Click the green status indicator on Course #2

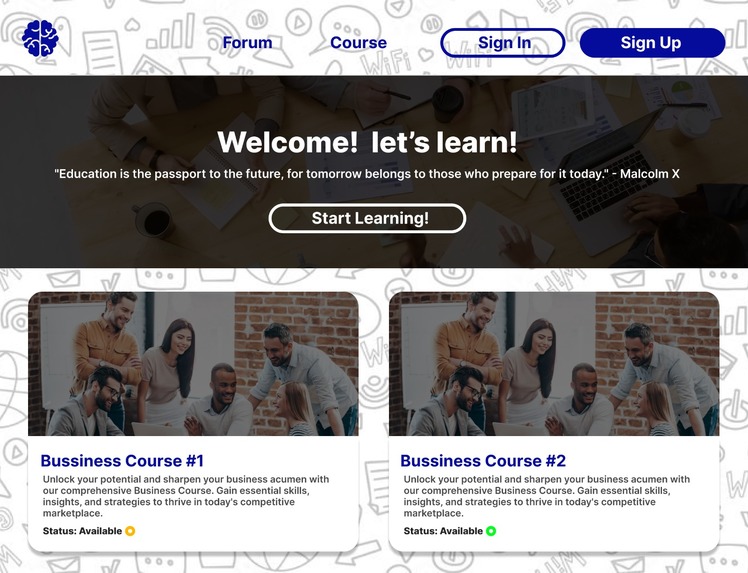pyautogui.click(x=491, y=531)
